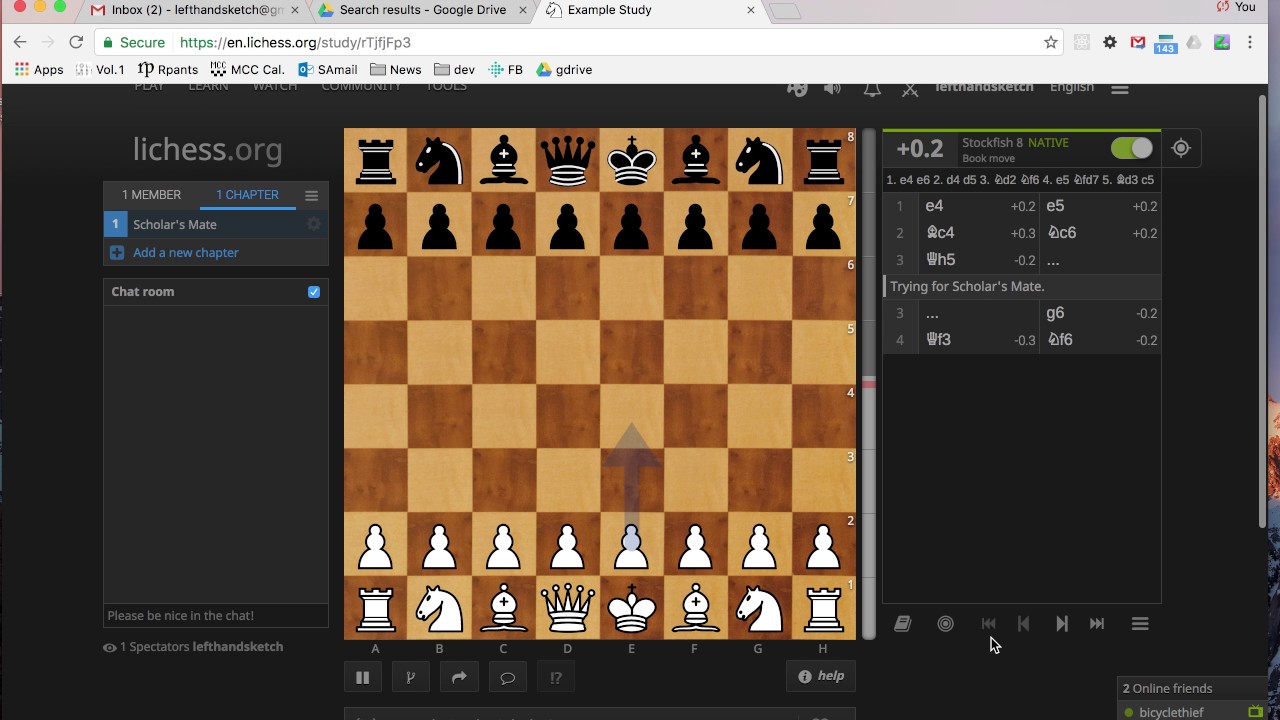Viewport: 1280px width, 720px height.
Task: Step back one move
Action: [1024, 624]
